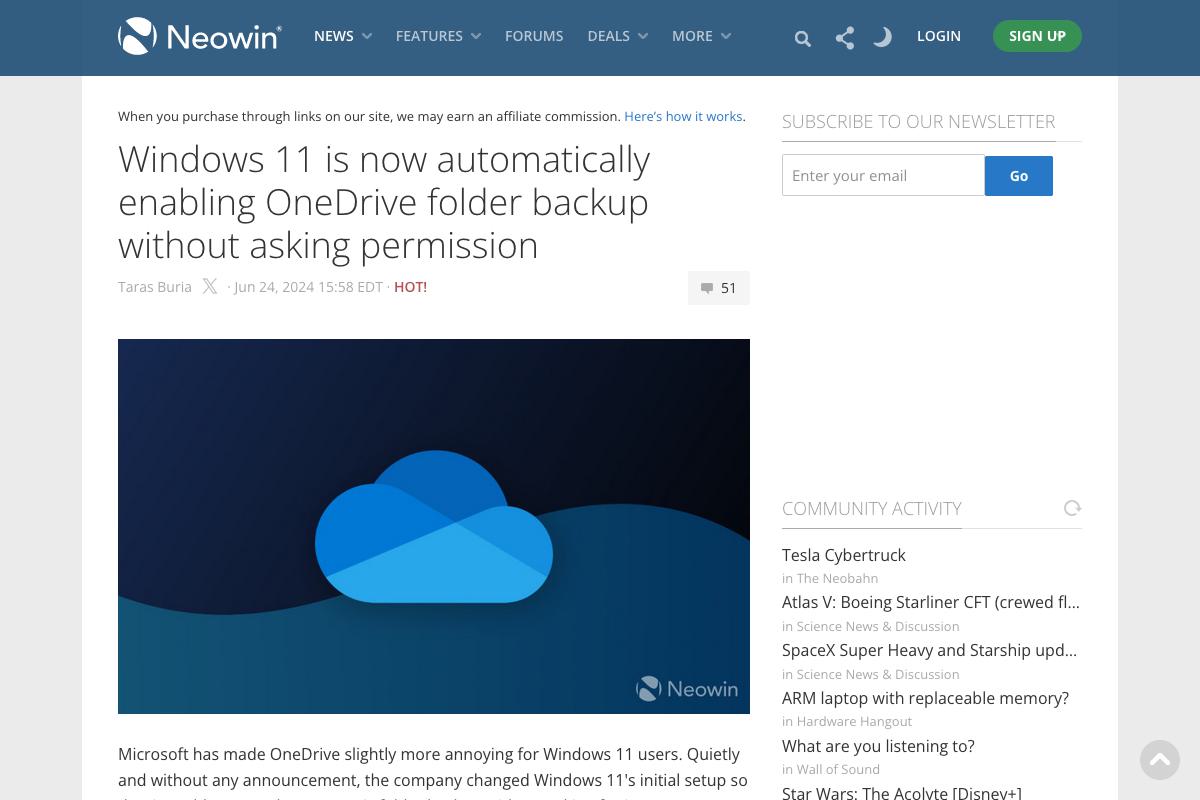Open the "Here's how it works" link

coord(683,116)
